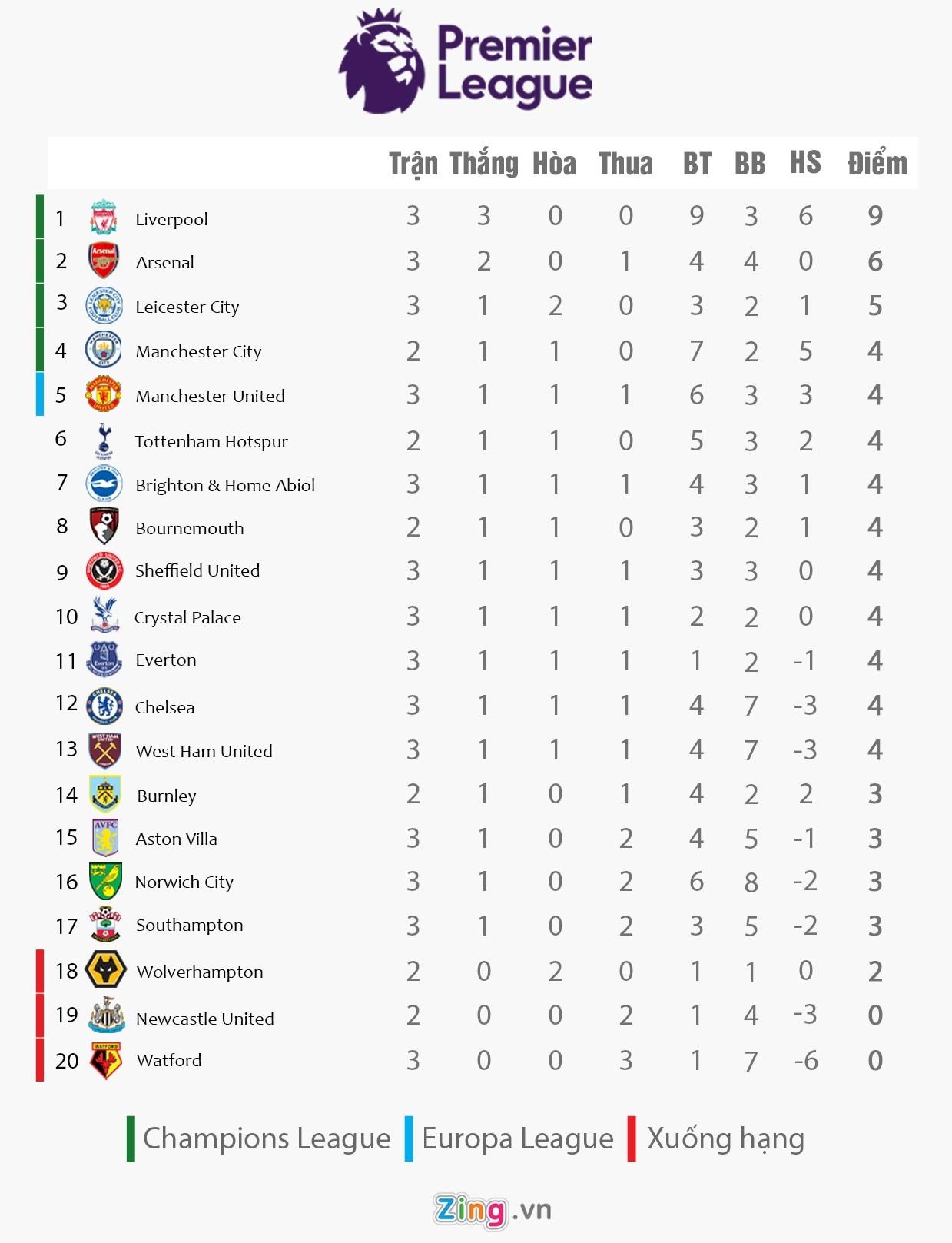Click Liverpool's points total of 9
952x1243 pixels.
point(874,216)
